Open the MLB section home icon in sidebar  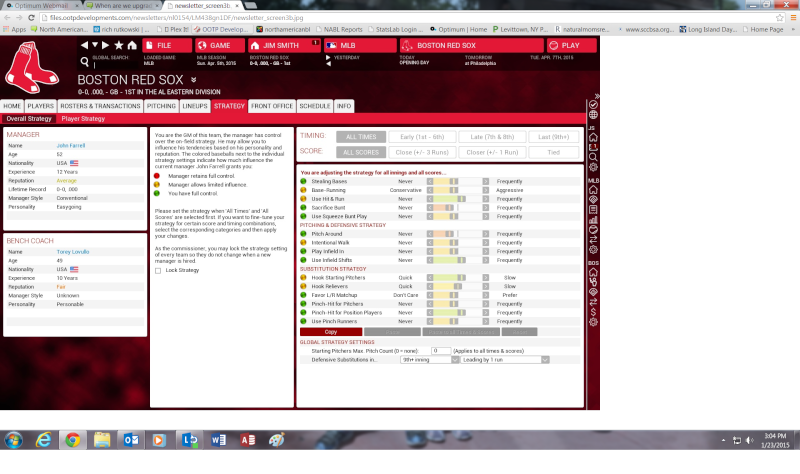click(593, 190)
